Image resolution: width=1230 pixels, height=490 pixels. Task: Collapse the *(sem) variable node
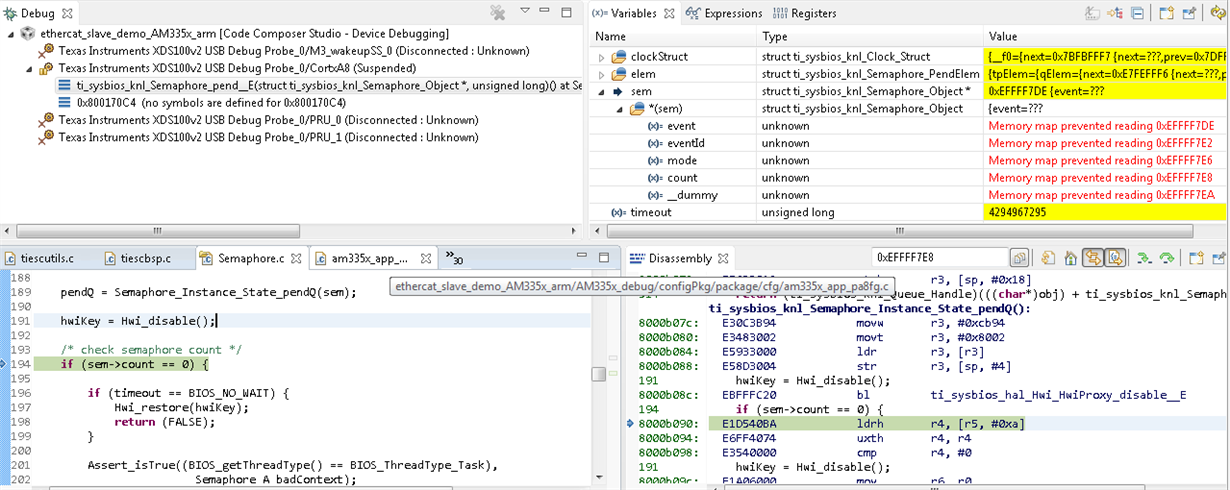tap(619, 109)
